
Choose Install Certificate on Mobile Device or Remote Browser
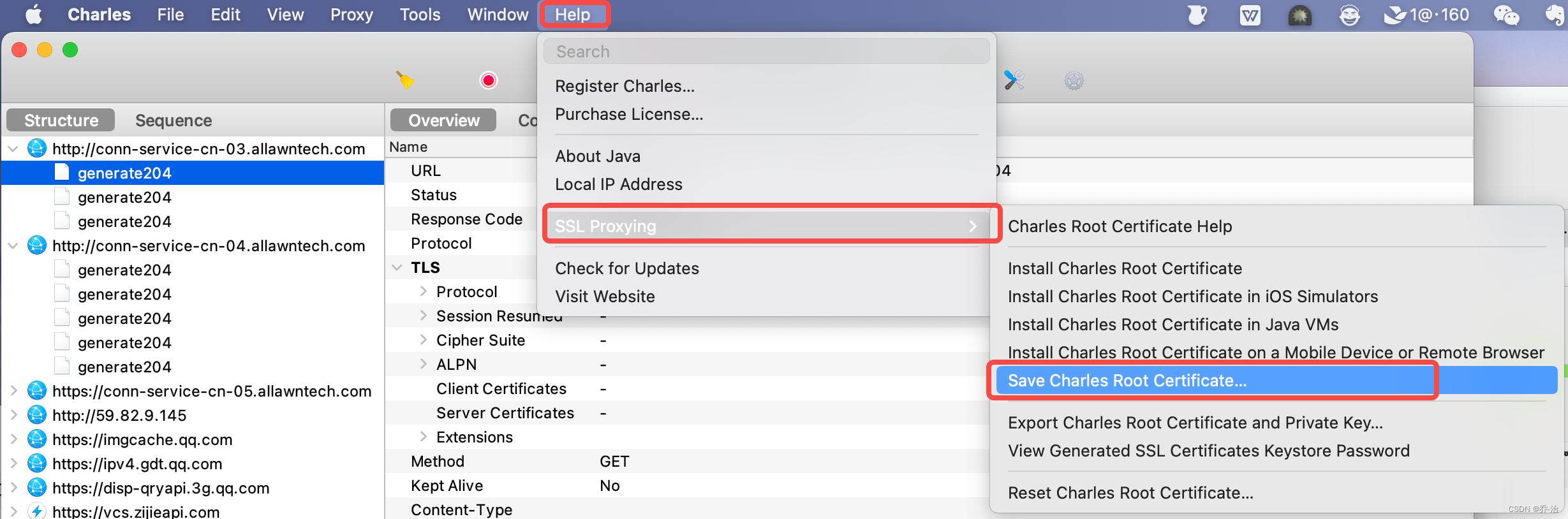[1276, 353]
